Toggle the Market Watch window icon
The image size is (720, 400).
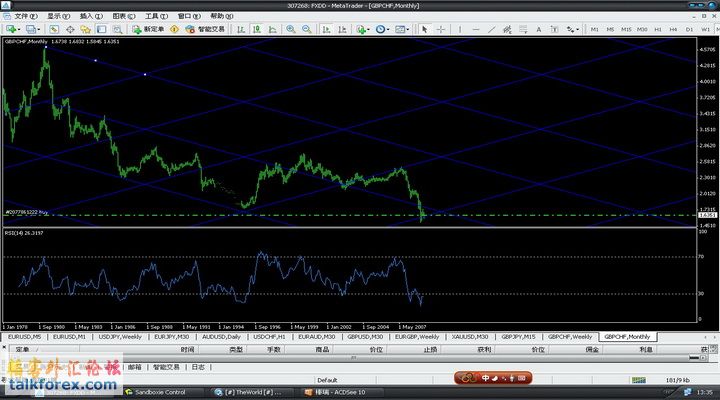(x=54, y=29)
